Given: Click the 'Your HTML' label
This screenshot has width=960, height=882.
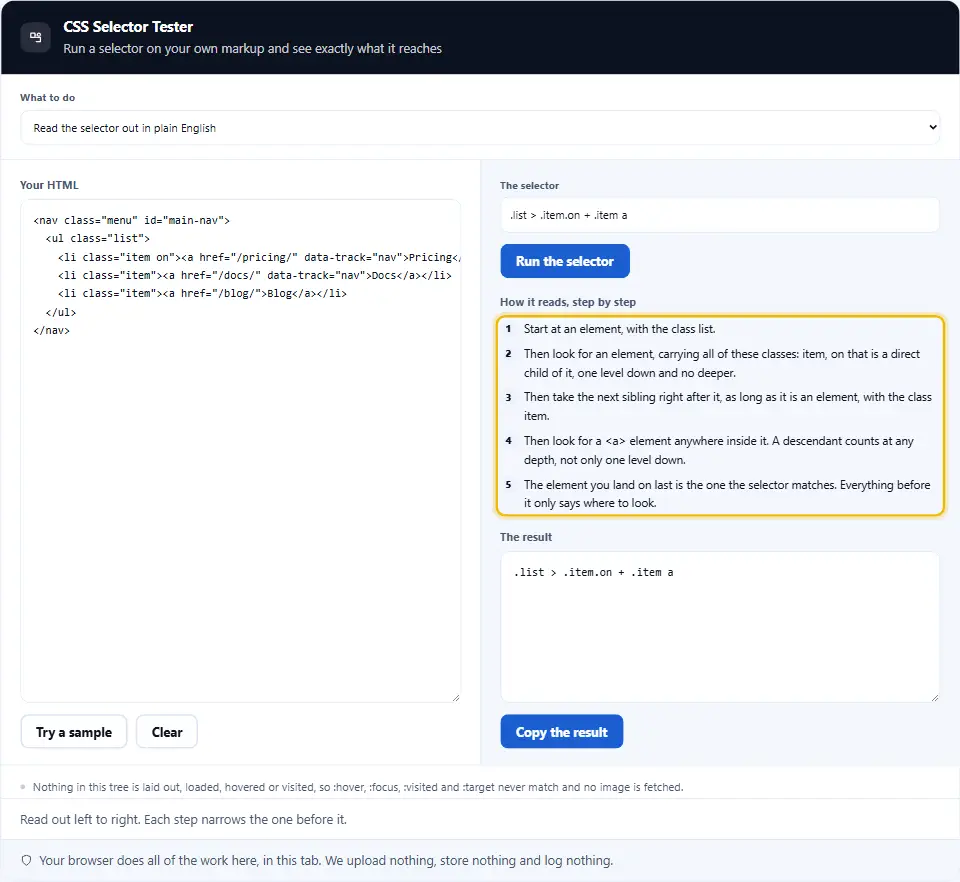Looking at the screenshot, I should 49,185.
